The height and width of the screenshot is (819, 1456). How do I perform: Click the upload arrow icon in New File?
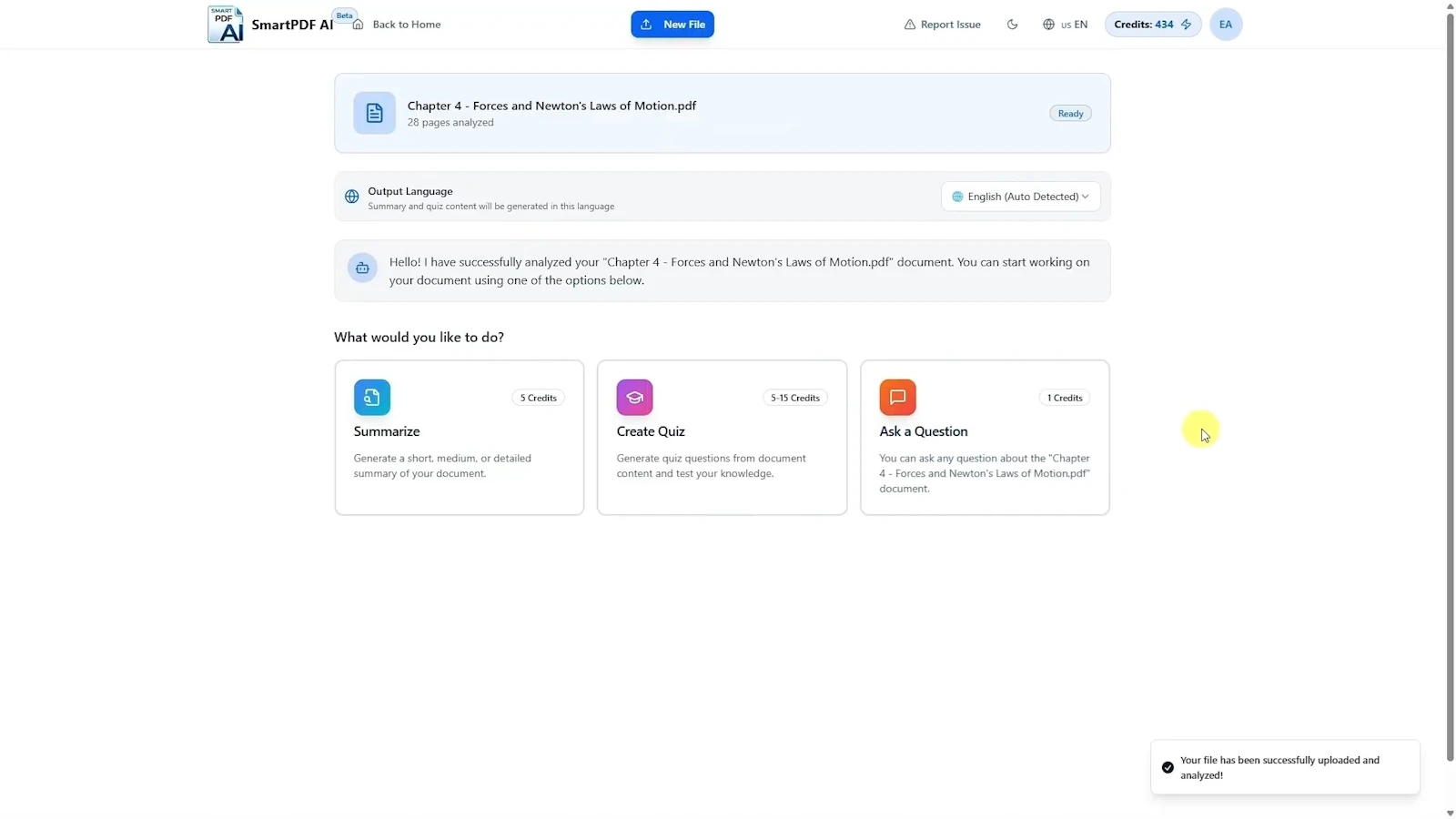point(646,25)
